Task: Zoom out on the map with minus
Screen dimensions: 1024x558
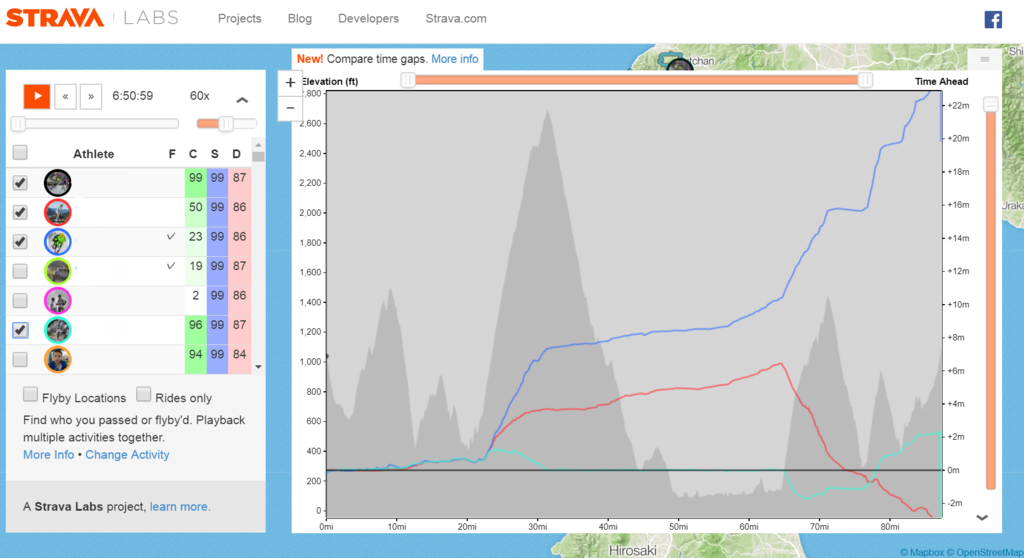Action: (x=290, y=108)
